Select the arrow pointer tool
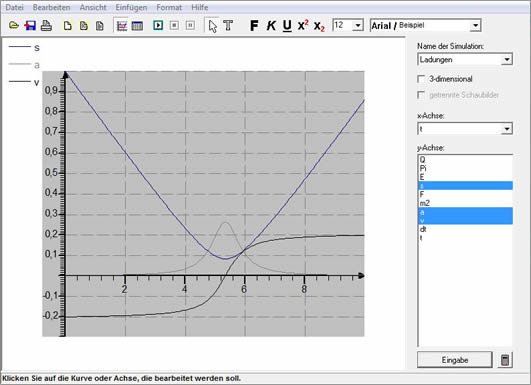Screen dimensions: 531x385 coord(213,26)
